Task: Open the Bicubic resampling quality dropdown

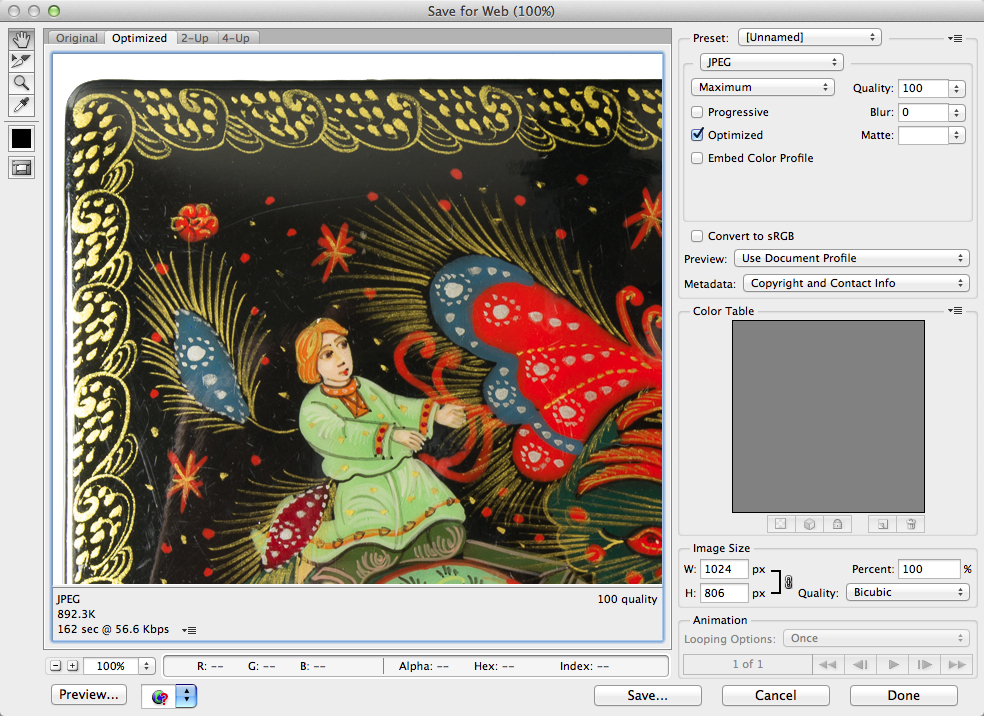Action: tap(907, 592)
